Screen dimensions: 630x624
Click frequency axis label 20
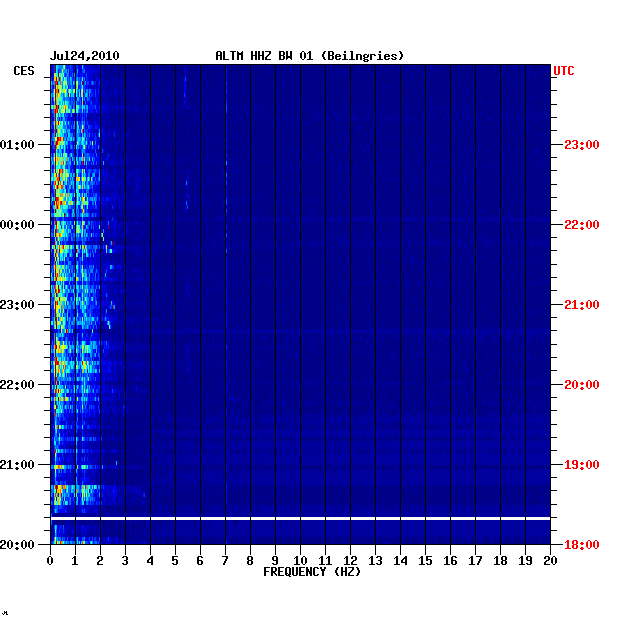click(x=550, y=561)
